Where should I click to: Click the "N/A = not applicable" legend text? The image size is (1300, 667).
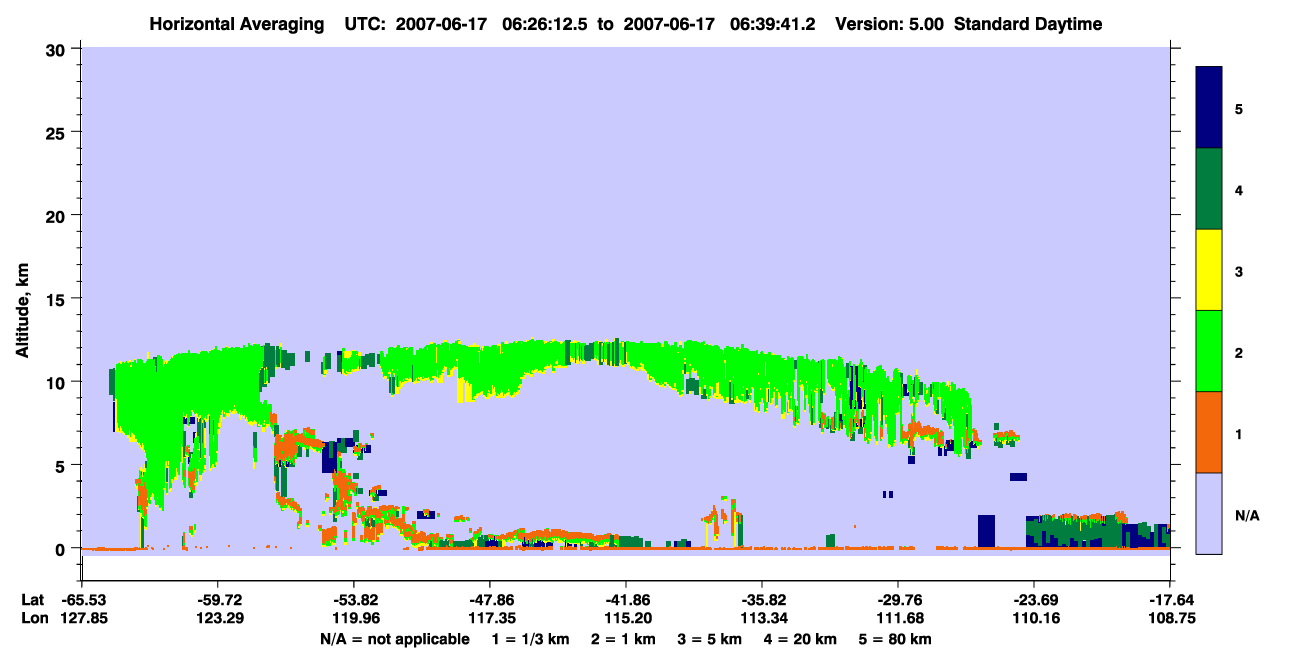[395, 639]
